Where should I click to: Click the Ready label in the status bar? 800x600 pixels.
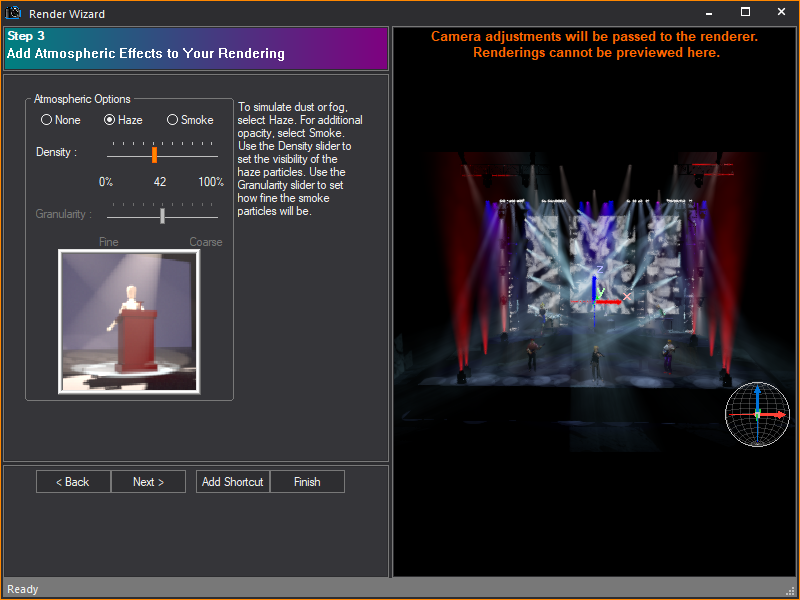(x=22, y=589)
